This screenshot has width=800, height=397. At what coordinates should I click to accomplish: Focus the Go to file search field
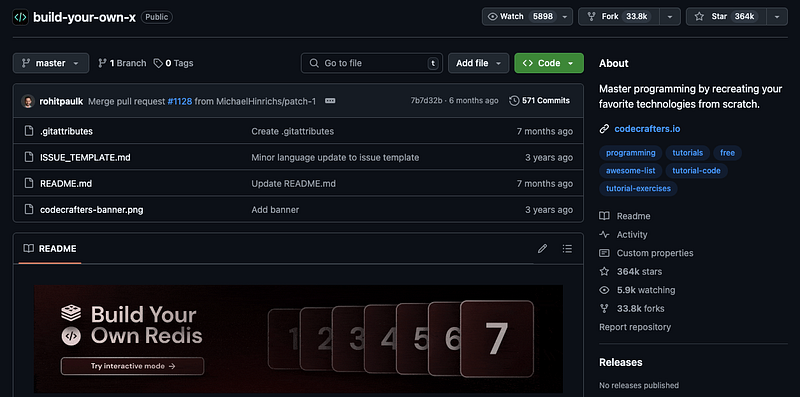371,63
